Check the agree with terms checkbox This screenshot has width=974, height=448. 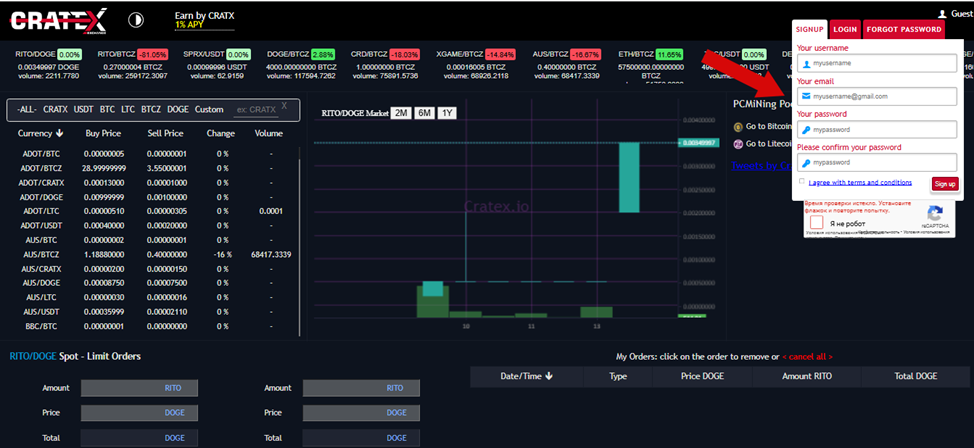[802, 182]
